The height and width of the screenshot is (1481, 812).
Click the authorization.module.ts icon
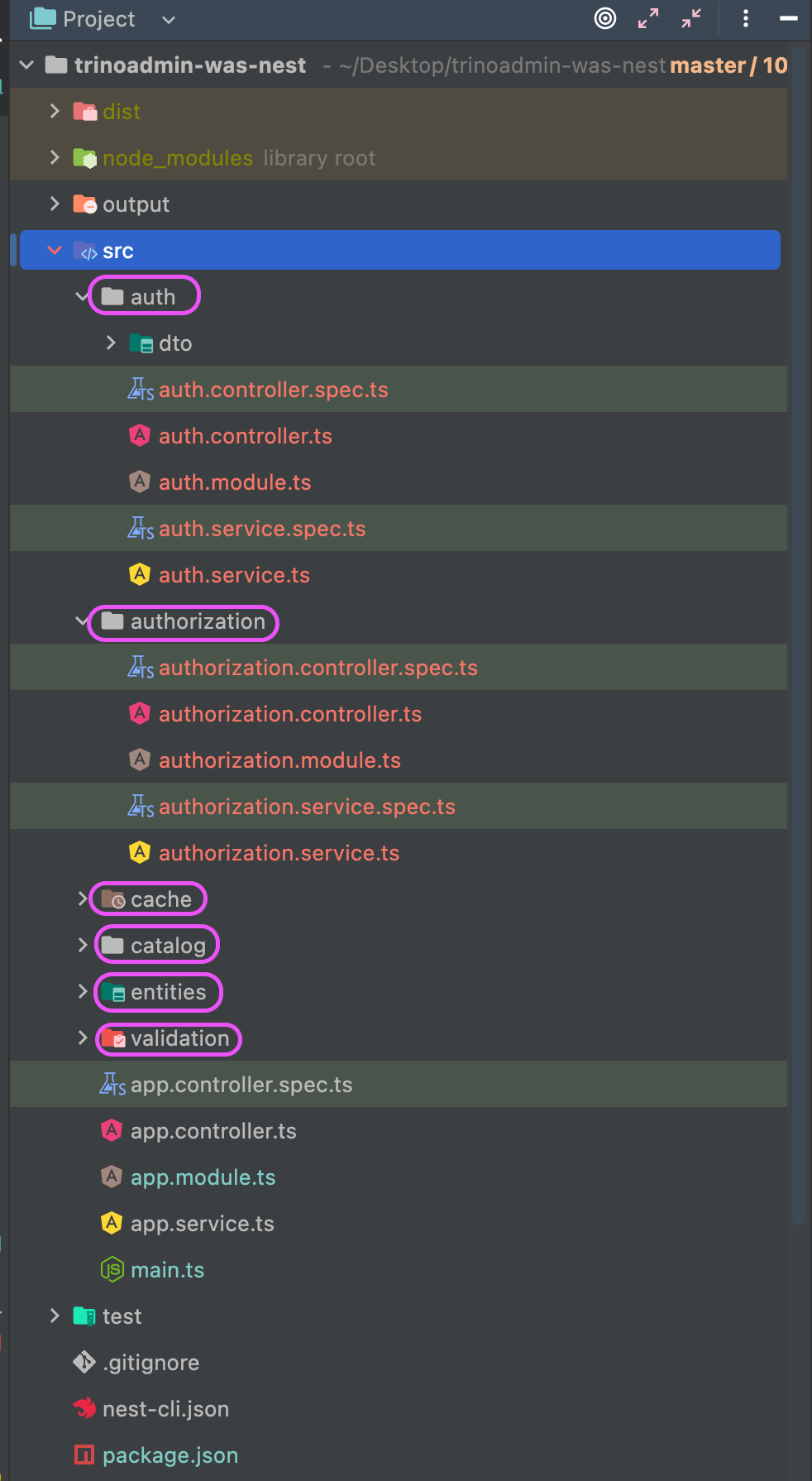(x=140, y=760)
